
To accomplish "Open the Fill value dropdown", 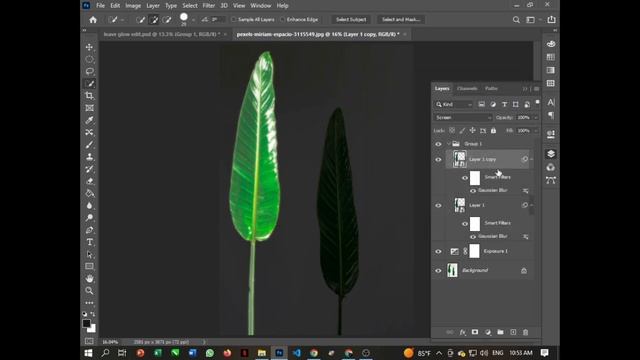I will coord(536,131).
